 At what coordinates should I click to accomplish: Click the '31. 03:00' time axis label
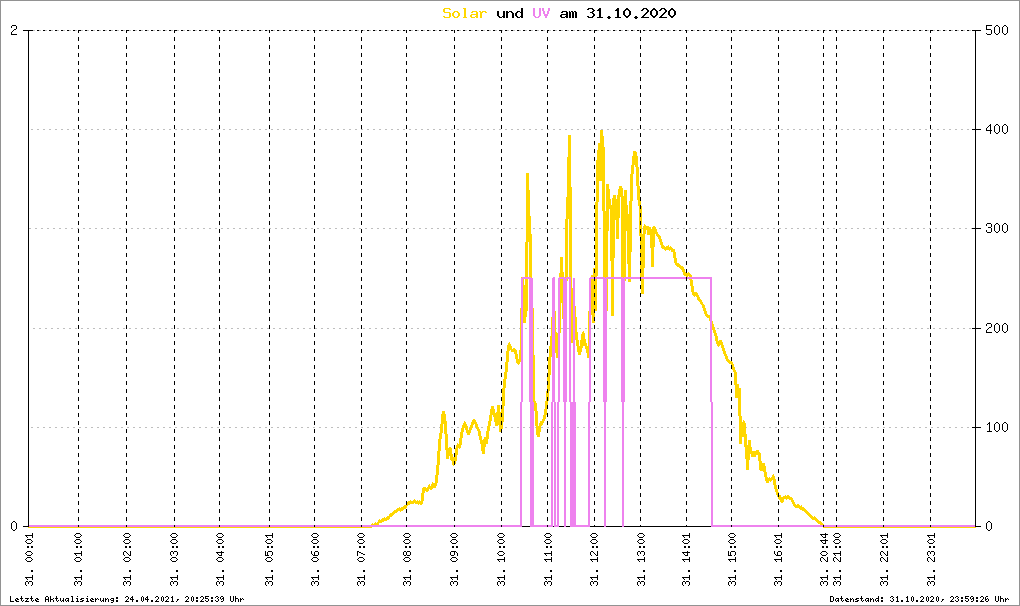pos(174,560)
